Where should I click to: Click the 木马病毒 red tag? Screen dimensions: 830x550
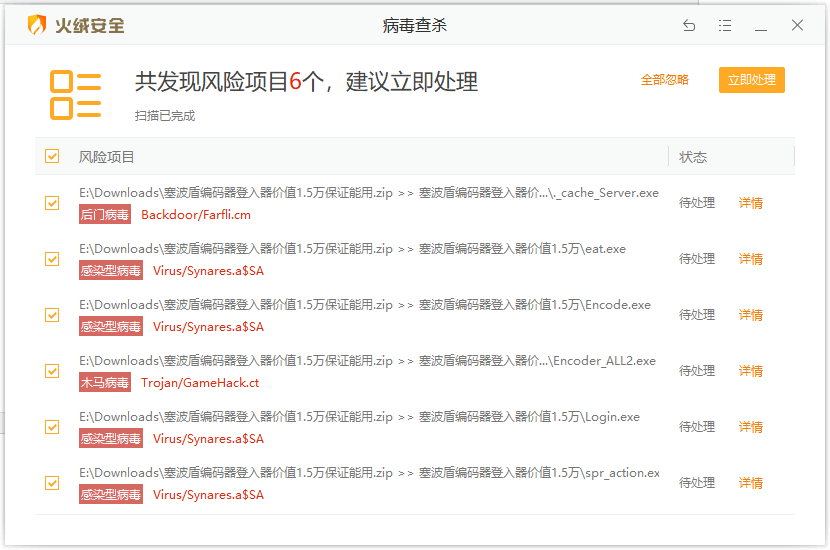point(105,383)
